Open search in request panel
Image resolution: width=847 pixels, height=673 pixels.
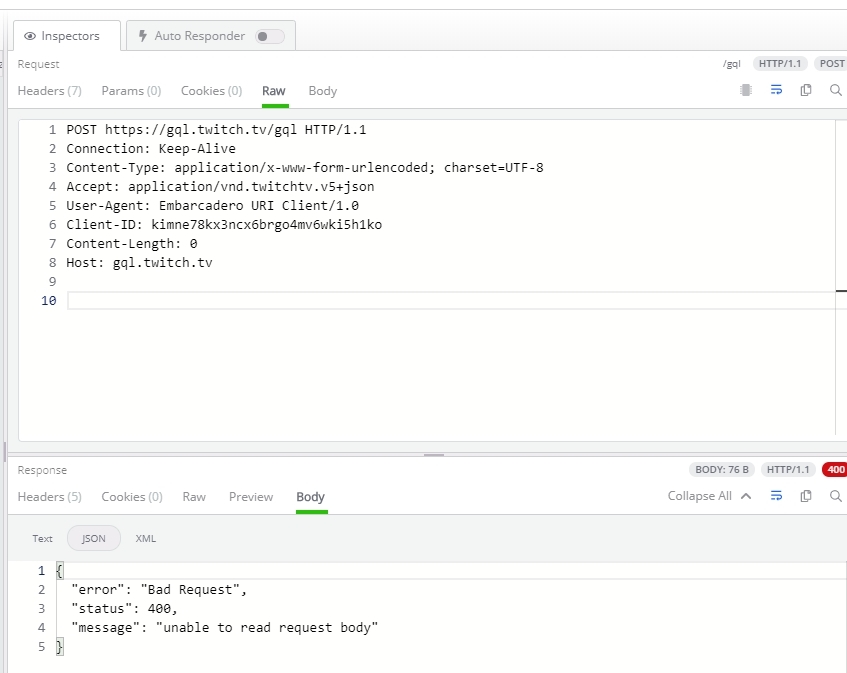835,90
